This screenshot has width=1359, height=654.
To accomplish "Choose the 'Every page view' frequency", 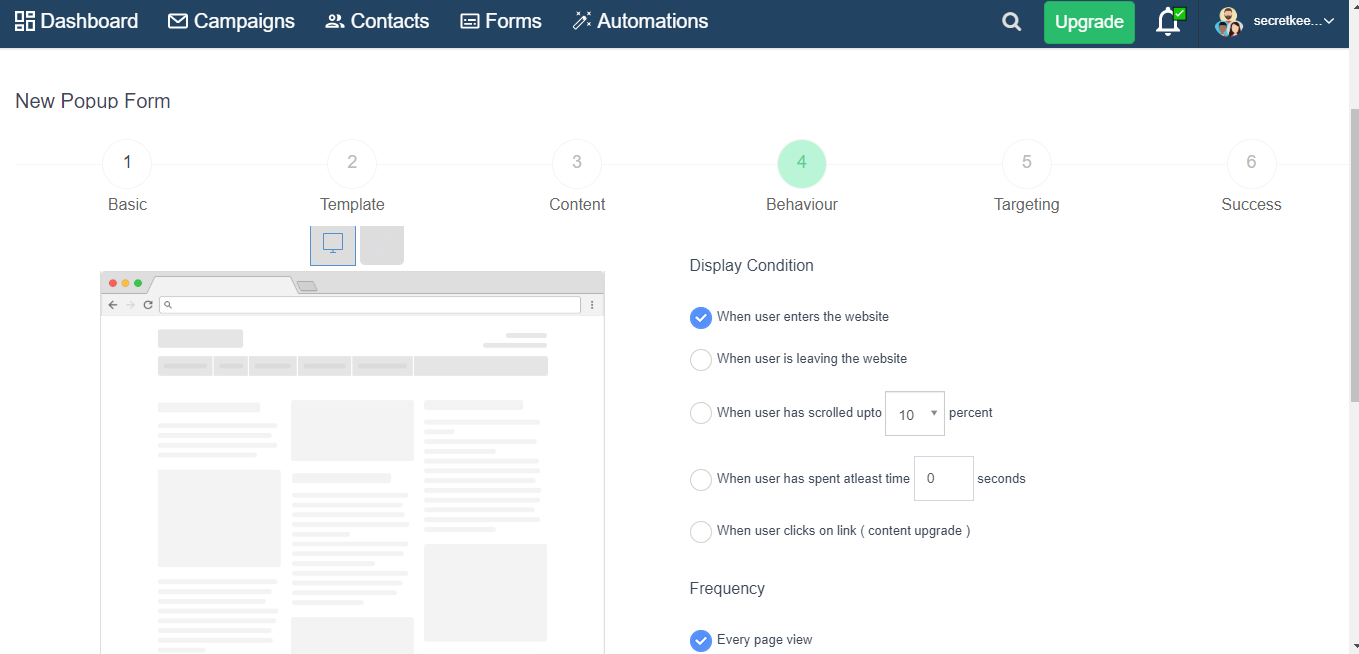I will pos(701,641).
